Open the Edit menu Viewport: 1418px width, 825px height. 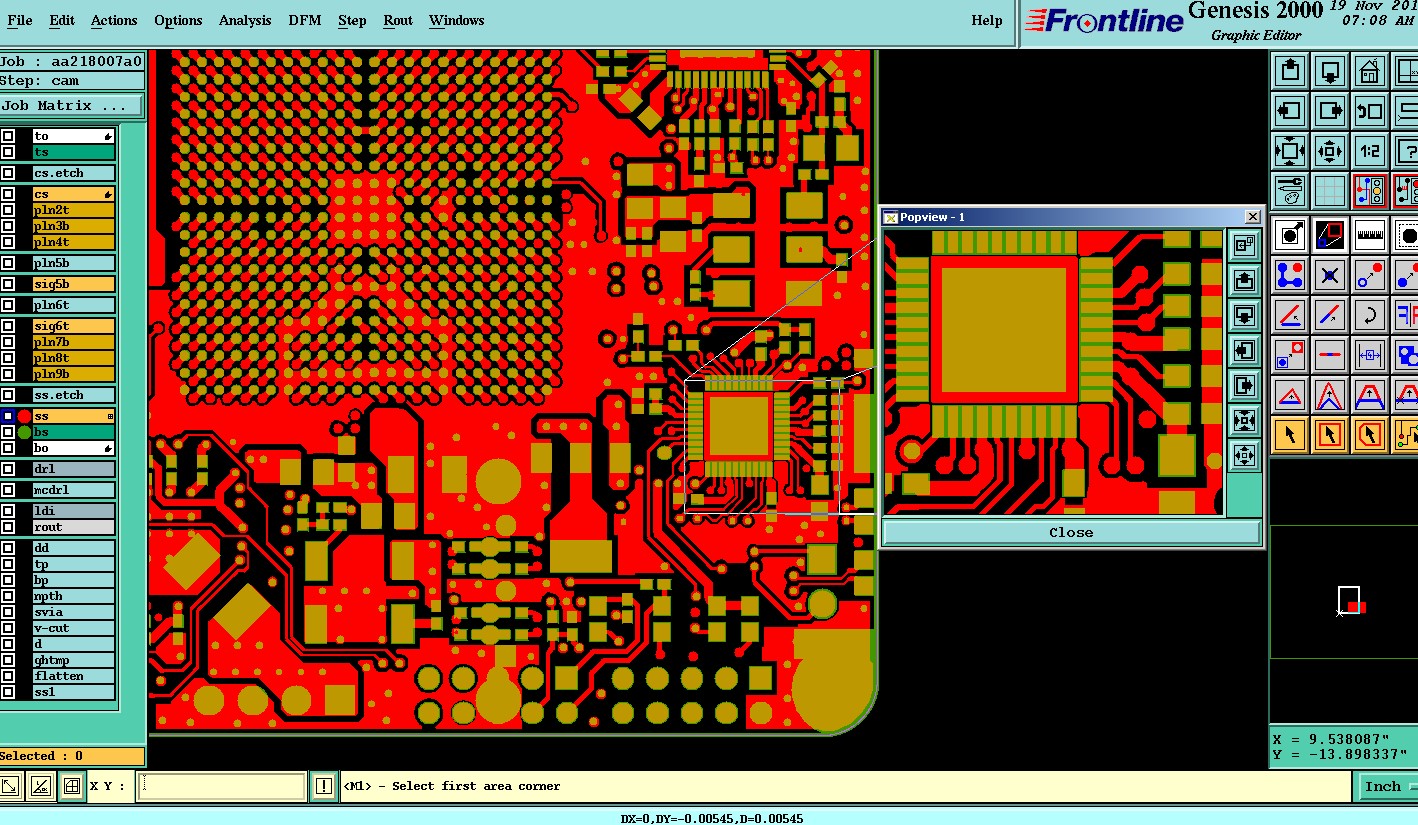pyautogui.click(x=62, y=20)
